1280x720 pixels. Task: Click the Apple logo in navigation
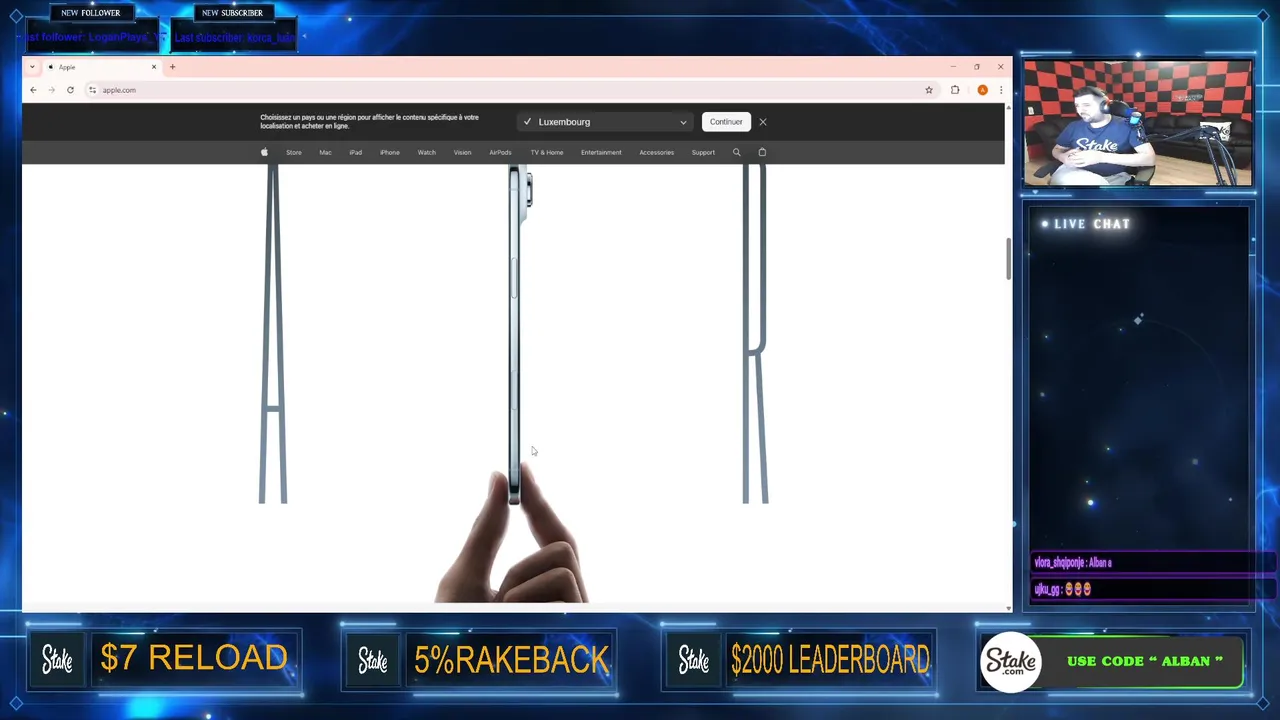point(264,152)
